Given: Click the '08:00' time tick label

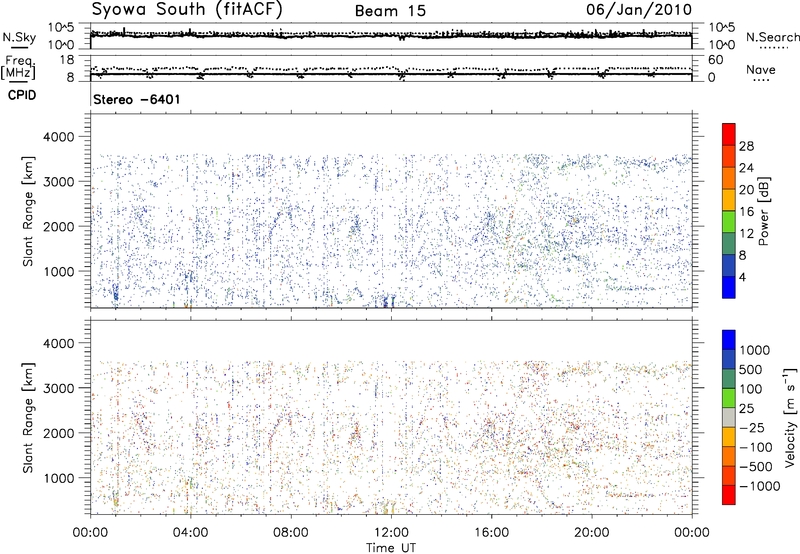Looking at the screenshot, I should click(x=291, y=533).
